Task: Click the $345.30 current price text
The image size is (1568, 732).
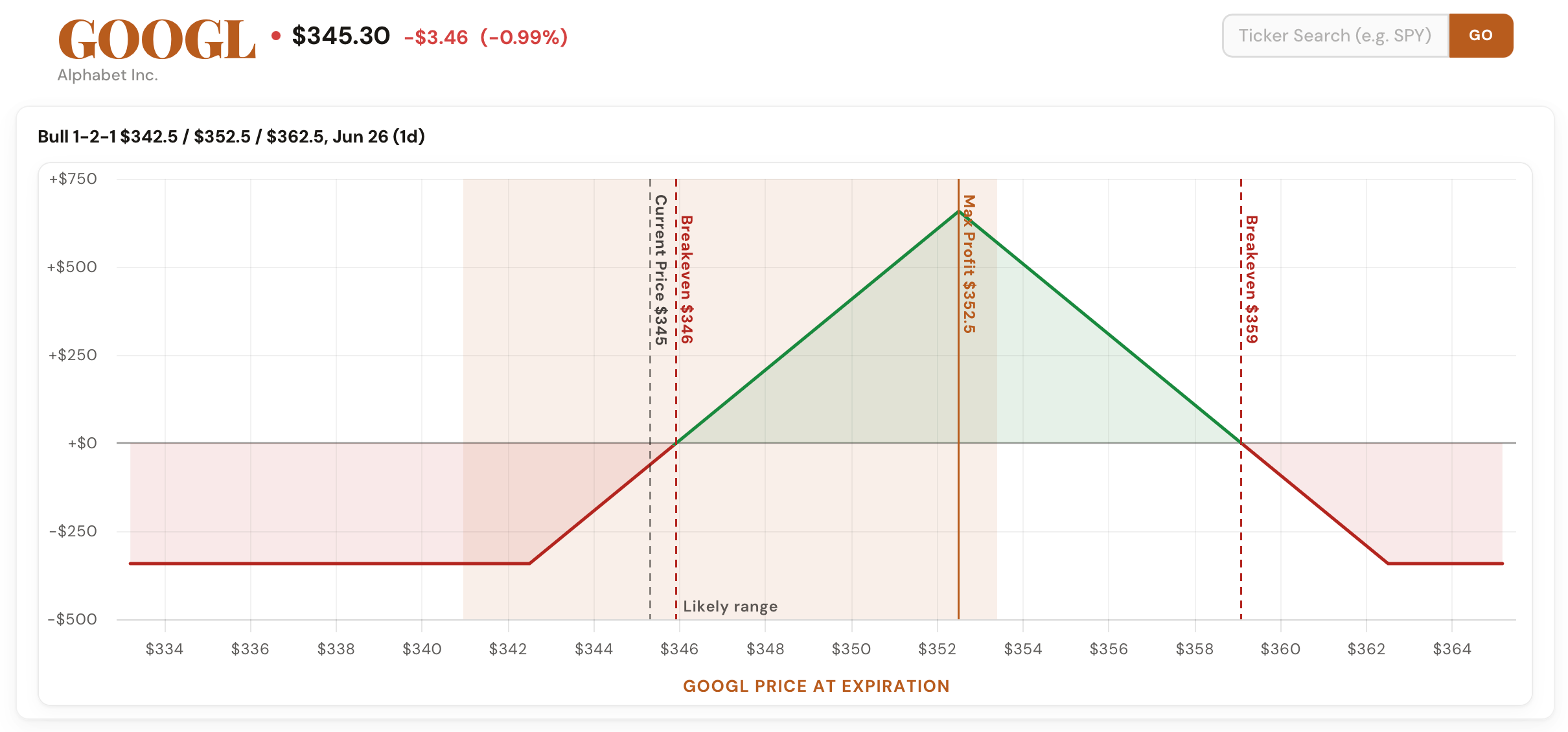Action: [341, 36]
